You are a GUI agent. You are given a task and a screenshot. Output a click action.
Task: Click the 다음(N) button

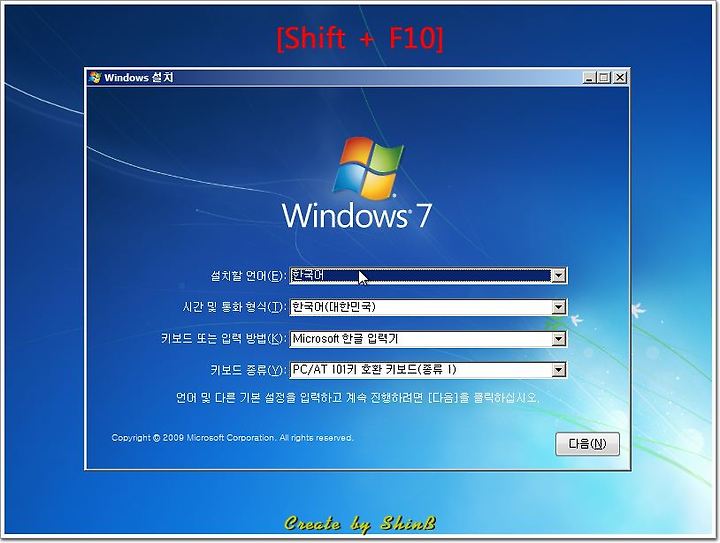pyautogui.click(x=587, y=444)
